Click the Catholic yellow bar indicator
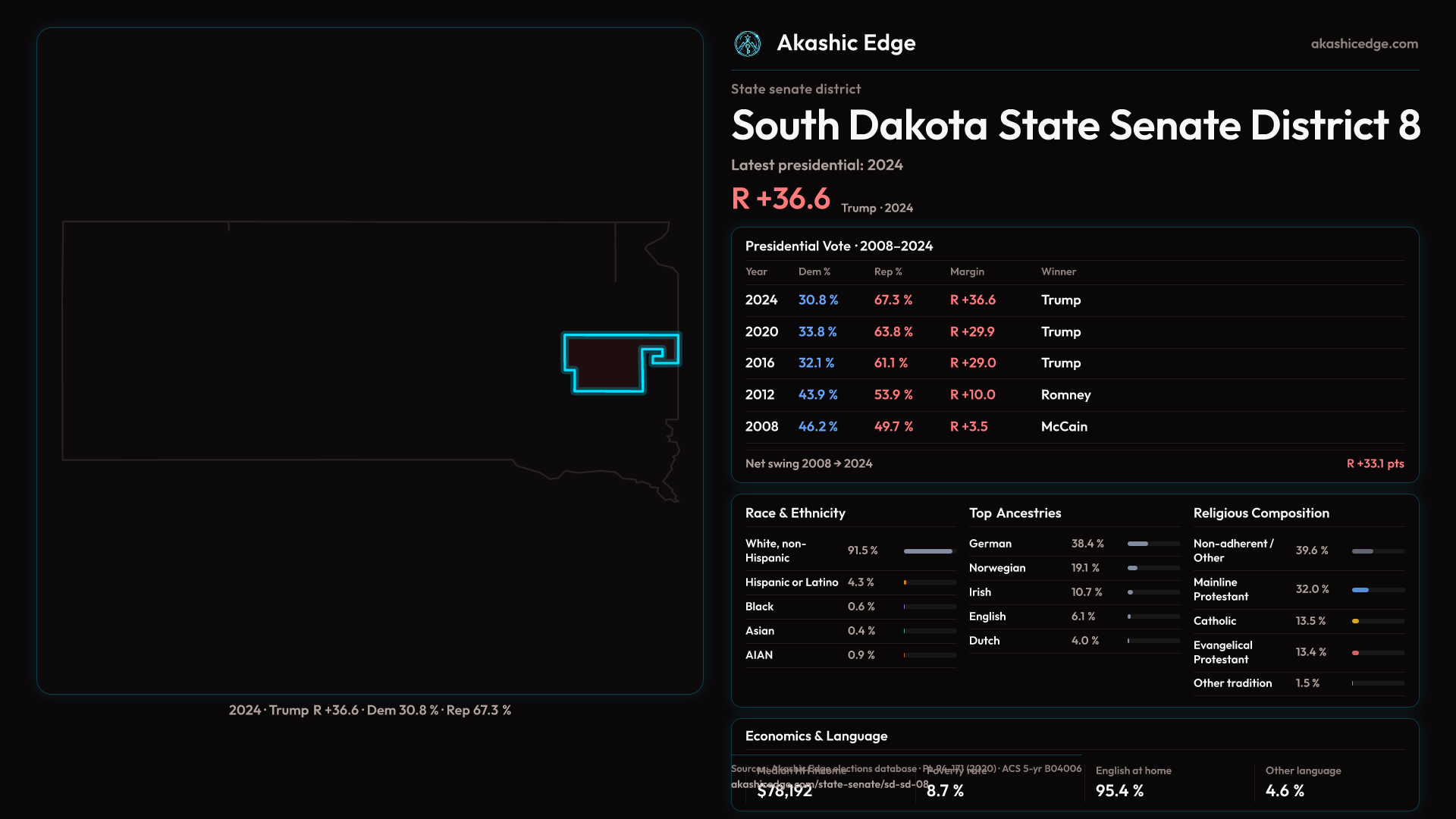This screenshot has height=819, width=1456. click(1355, 621)
